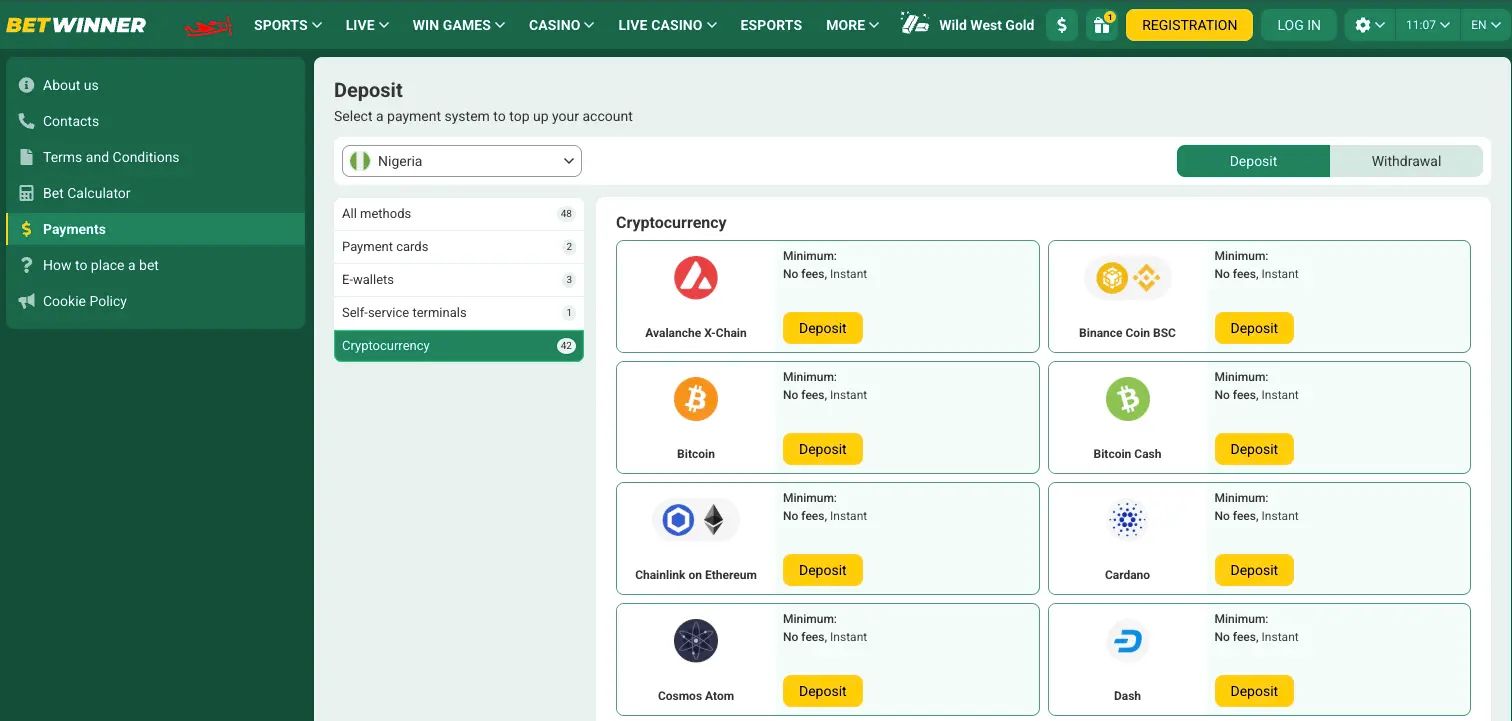The height and width of the screenshot is (721, 1512).
Task: Select the Avalanche X-Chain logo
Action: point(696,278)
